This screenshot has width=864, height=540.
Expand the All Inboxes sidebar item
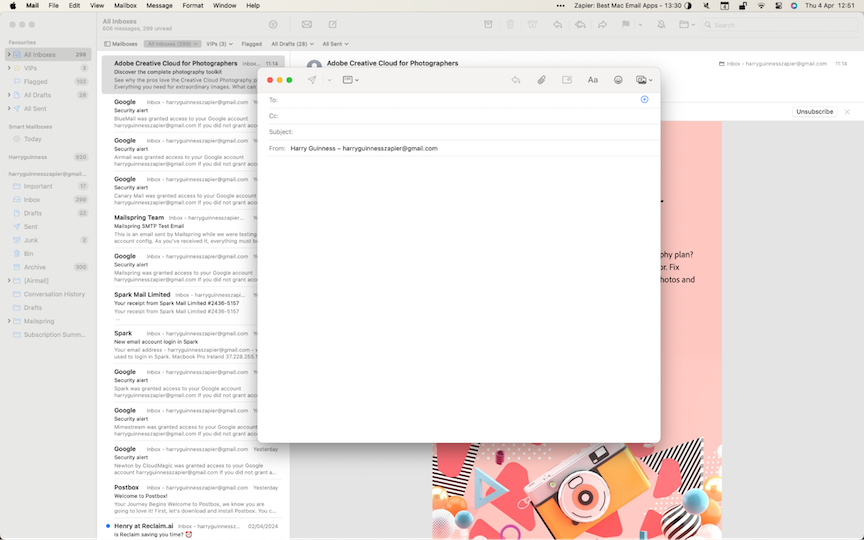(x=9, y=55)
